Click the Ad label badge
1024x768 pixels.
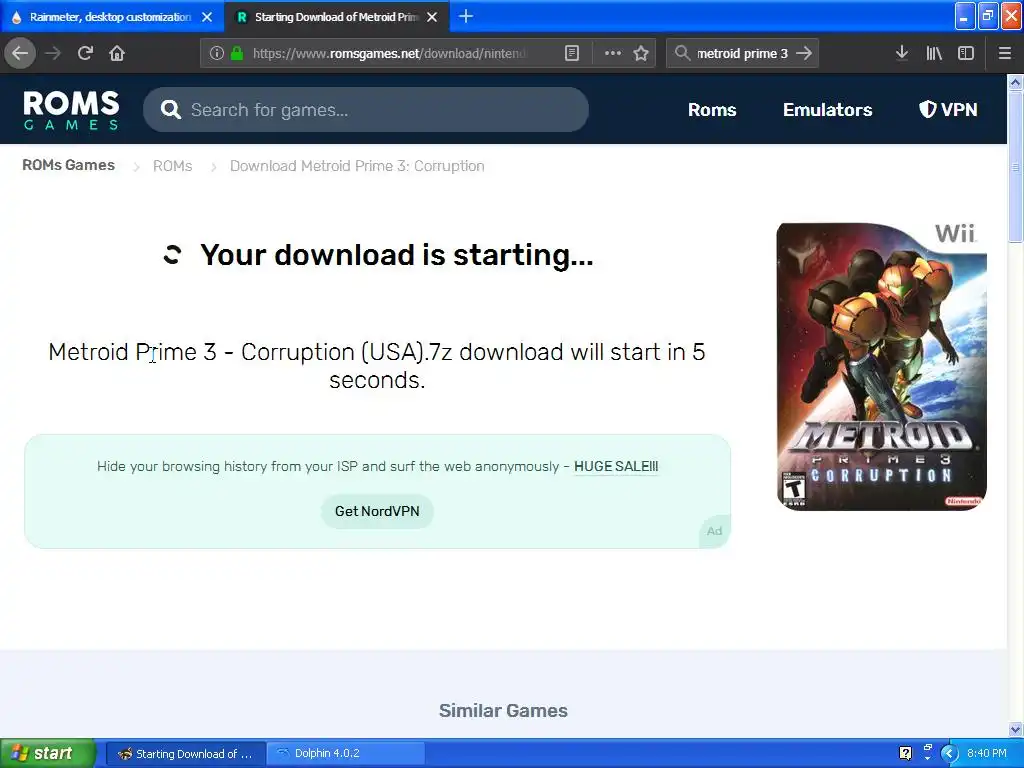[x=714, y=531]
